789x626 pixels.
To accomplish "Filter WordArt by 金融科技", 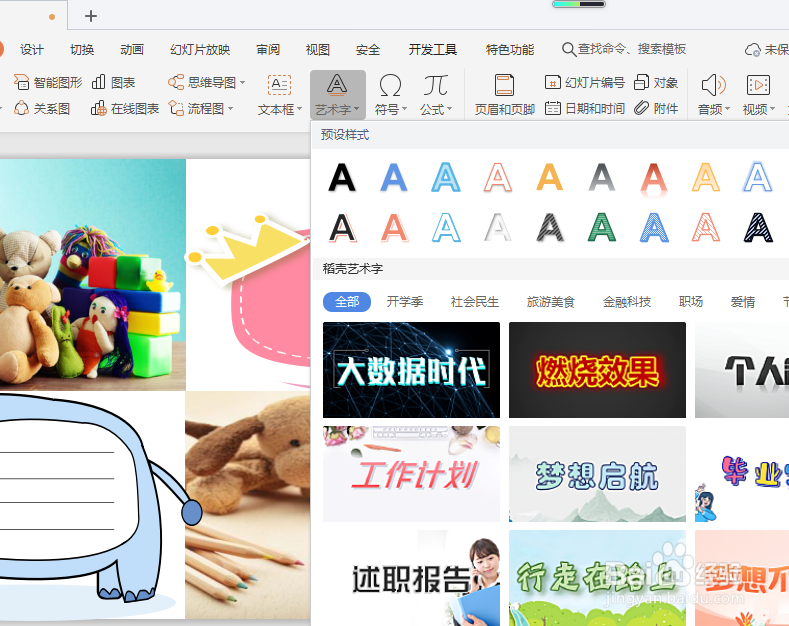I will pos(627,302).
